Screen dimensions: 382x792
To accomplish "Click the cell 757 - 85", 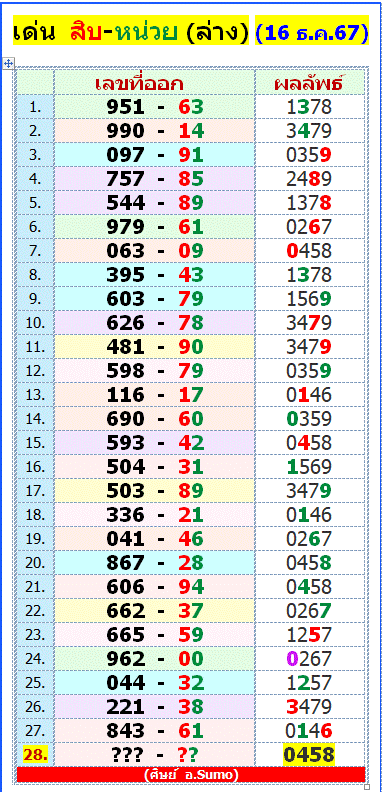I will point(154,179).
